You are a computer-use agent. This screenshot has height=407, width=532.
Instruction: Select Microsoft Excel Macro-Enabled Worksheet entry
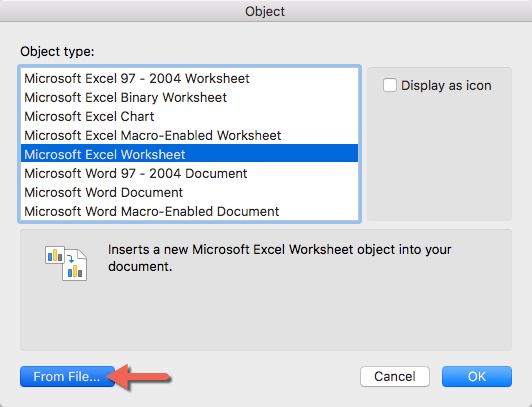coord(189,136)
